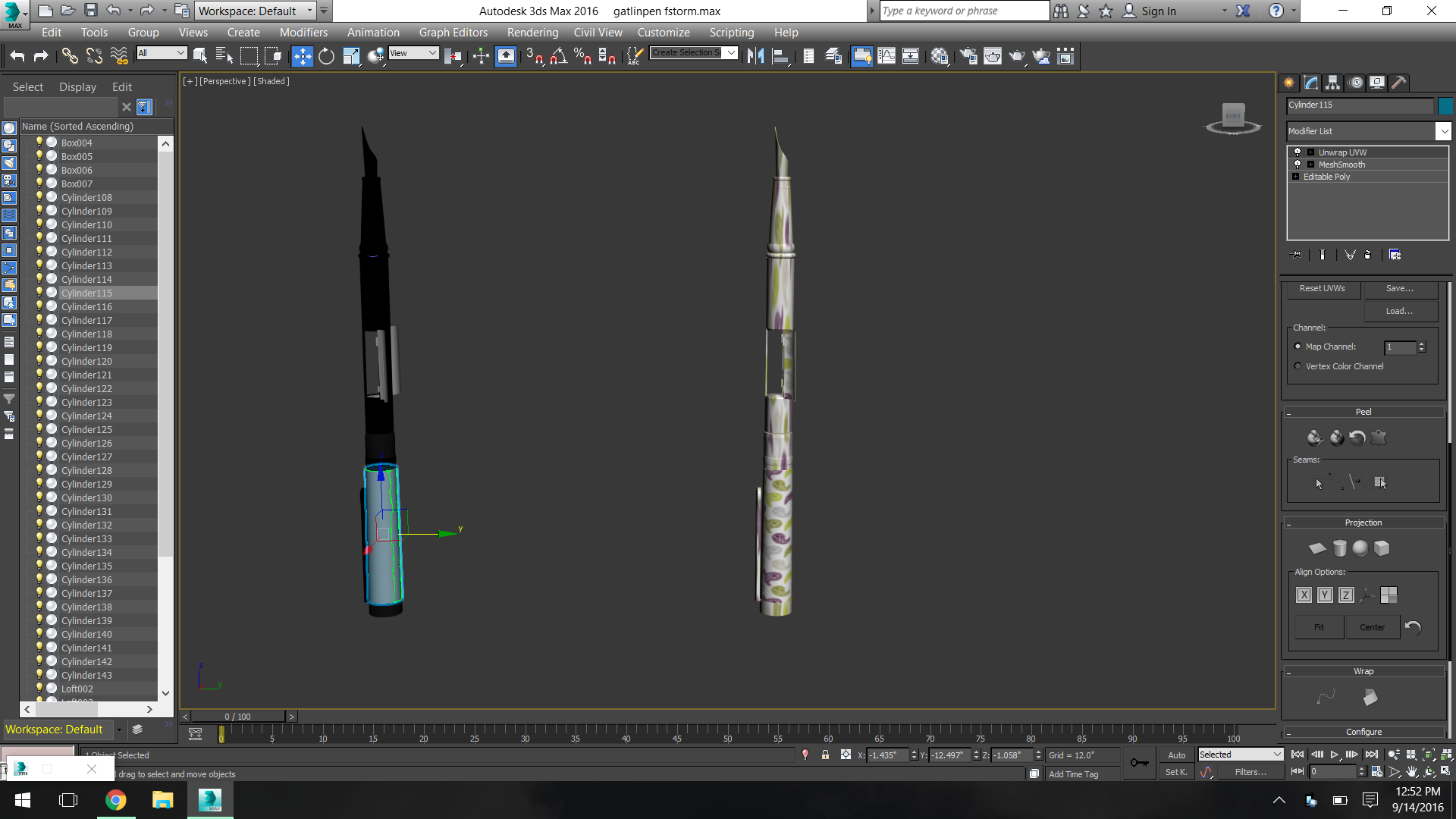Click spherical projection icon
1456x819 pixels.
point(1360,548)
